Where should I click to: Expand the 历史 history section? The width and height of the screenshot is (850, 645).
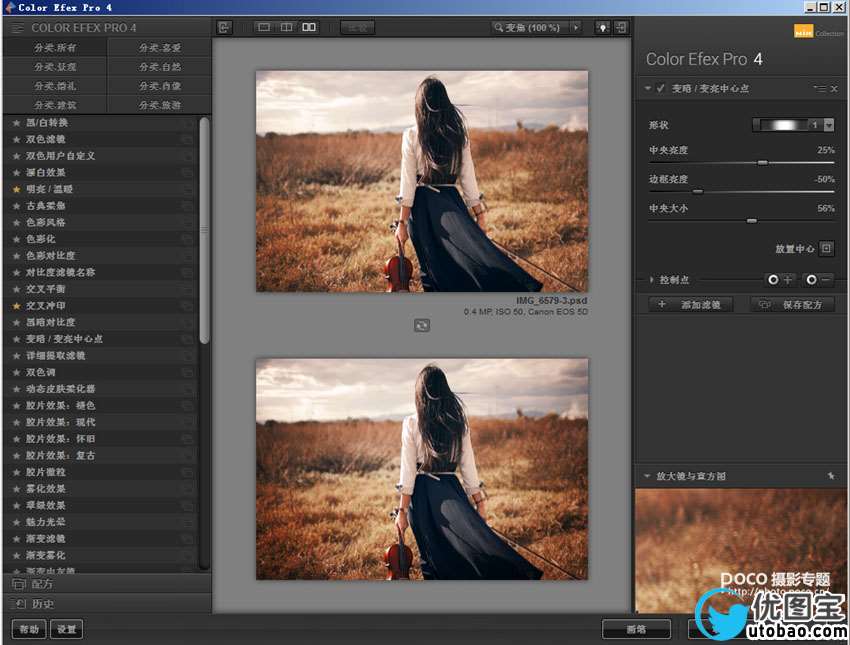tap(107, 603)
